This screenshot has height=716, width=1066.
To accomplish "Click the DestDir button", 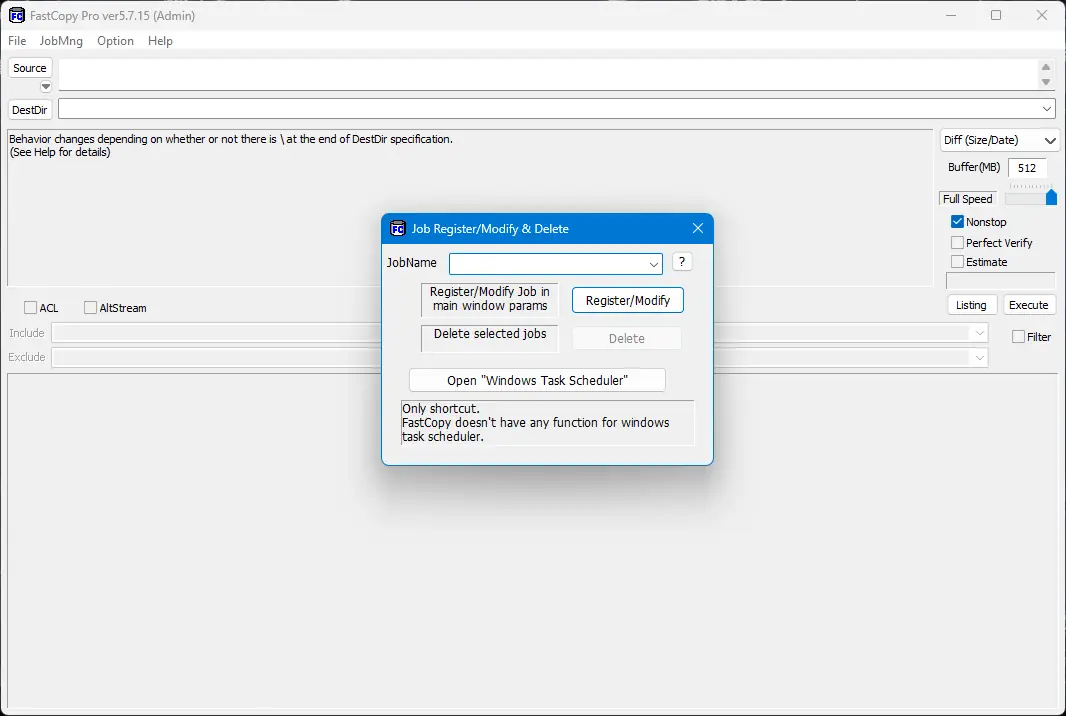I will (30, 109).
